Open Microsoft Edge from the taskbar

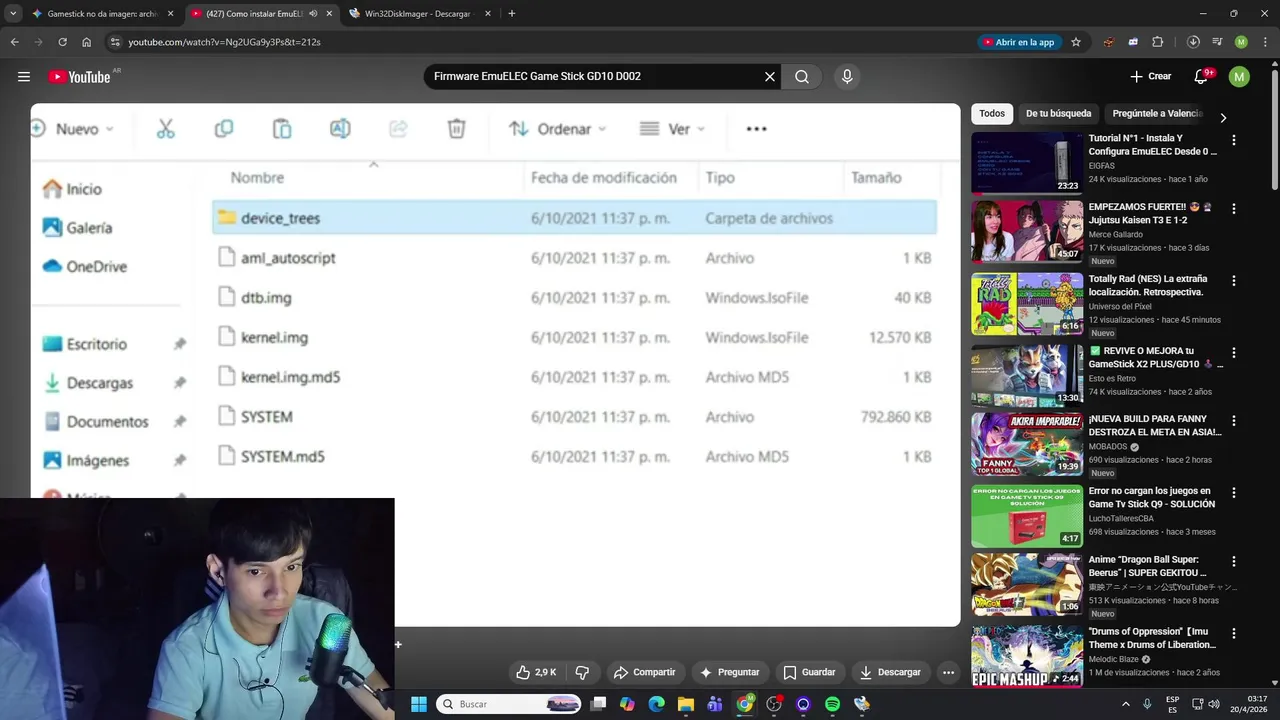656,704
